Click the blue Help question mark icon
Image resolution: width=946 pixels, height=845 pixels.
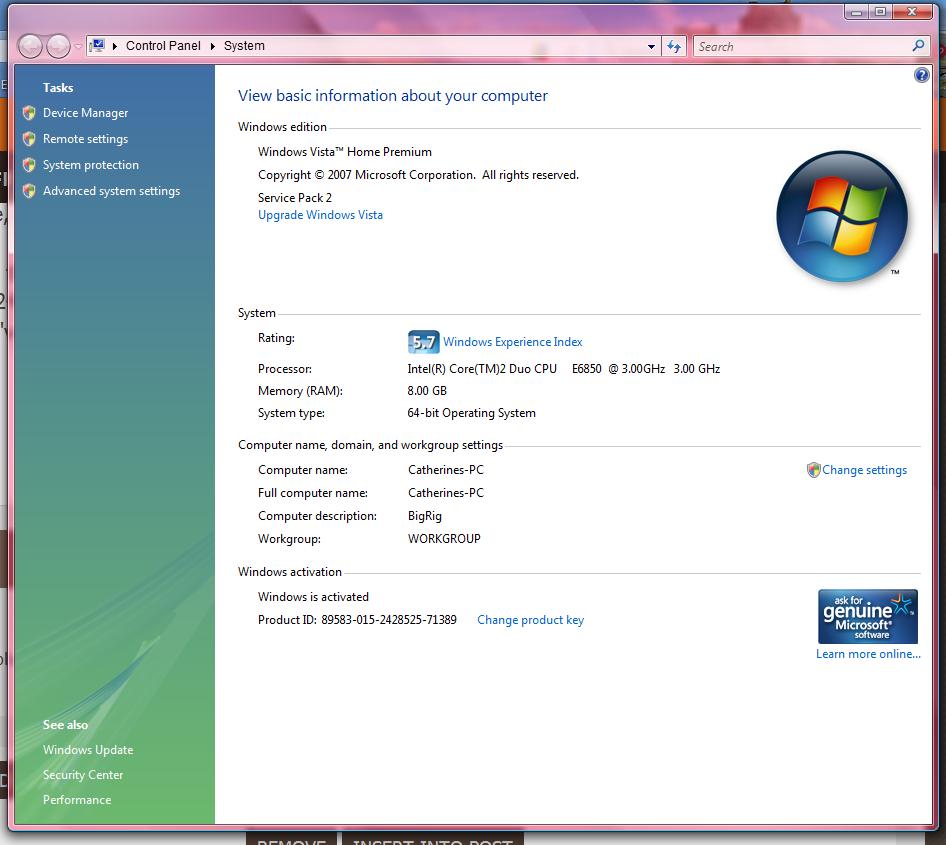click(921, 75)
